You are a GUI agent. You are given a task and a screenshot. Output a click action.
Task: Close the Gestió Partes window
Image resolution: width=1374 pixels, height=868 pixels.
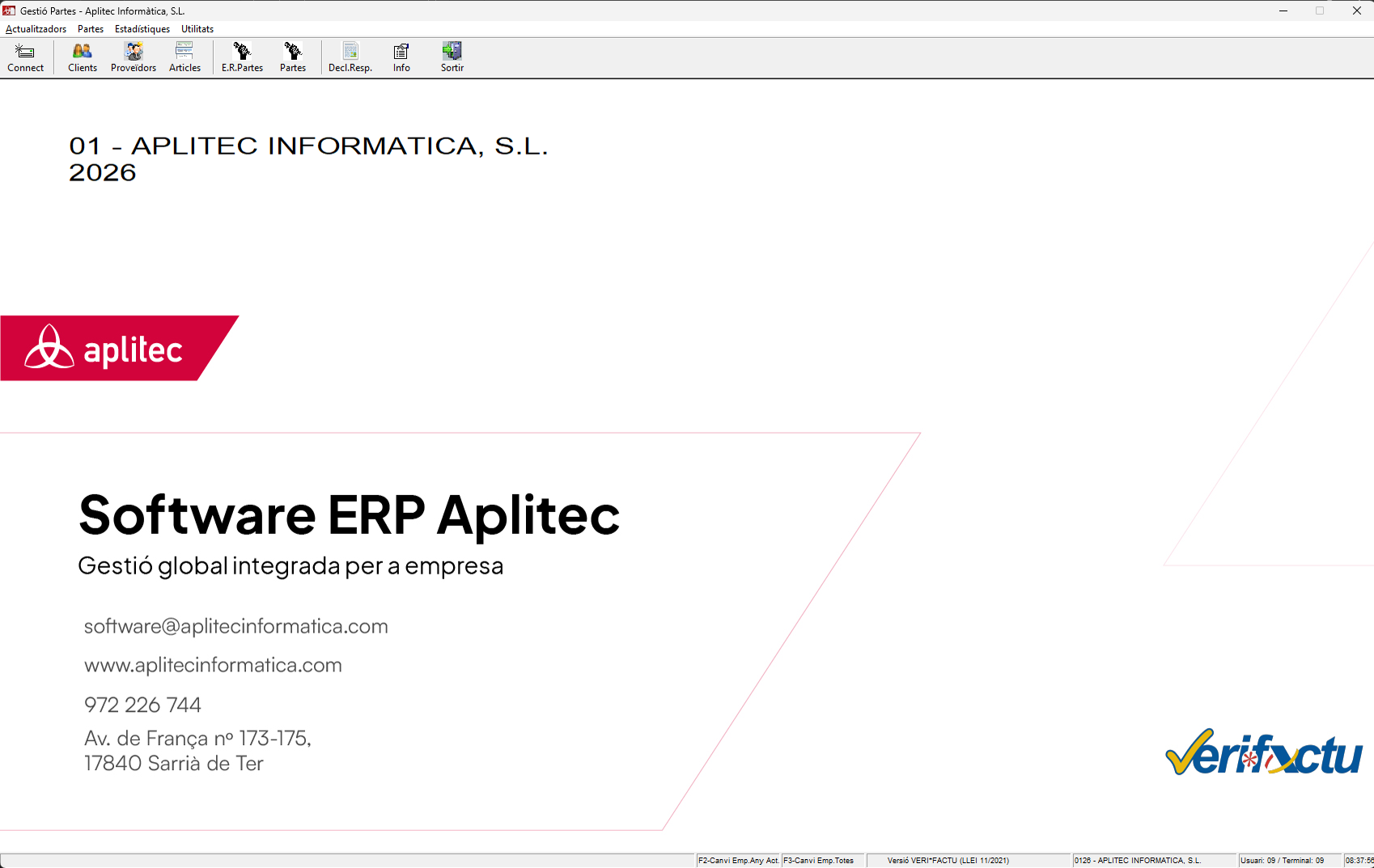click(x=1356, y=11)
